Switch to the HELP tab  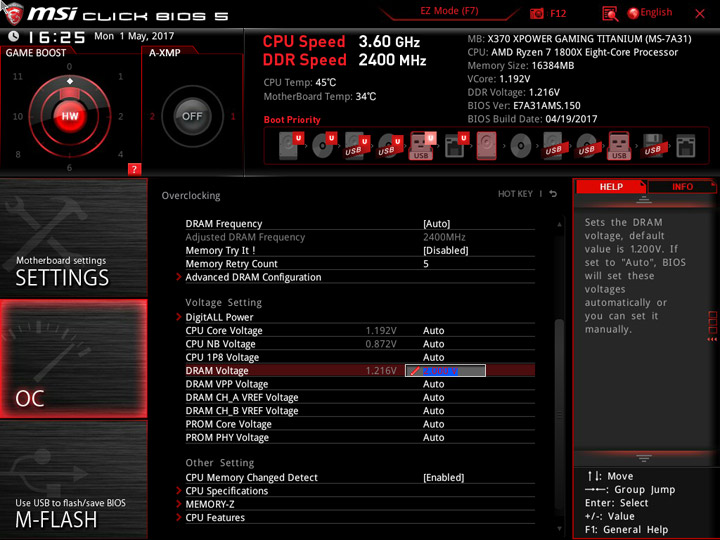[x=611, y=186]
